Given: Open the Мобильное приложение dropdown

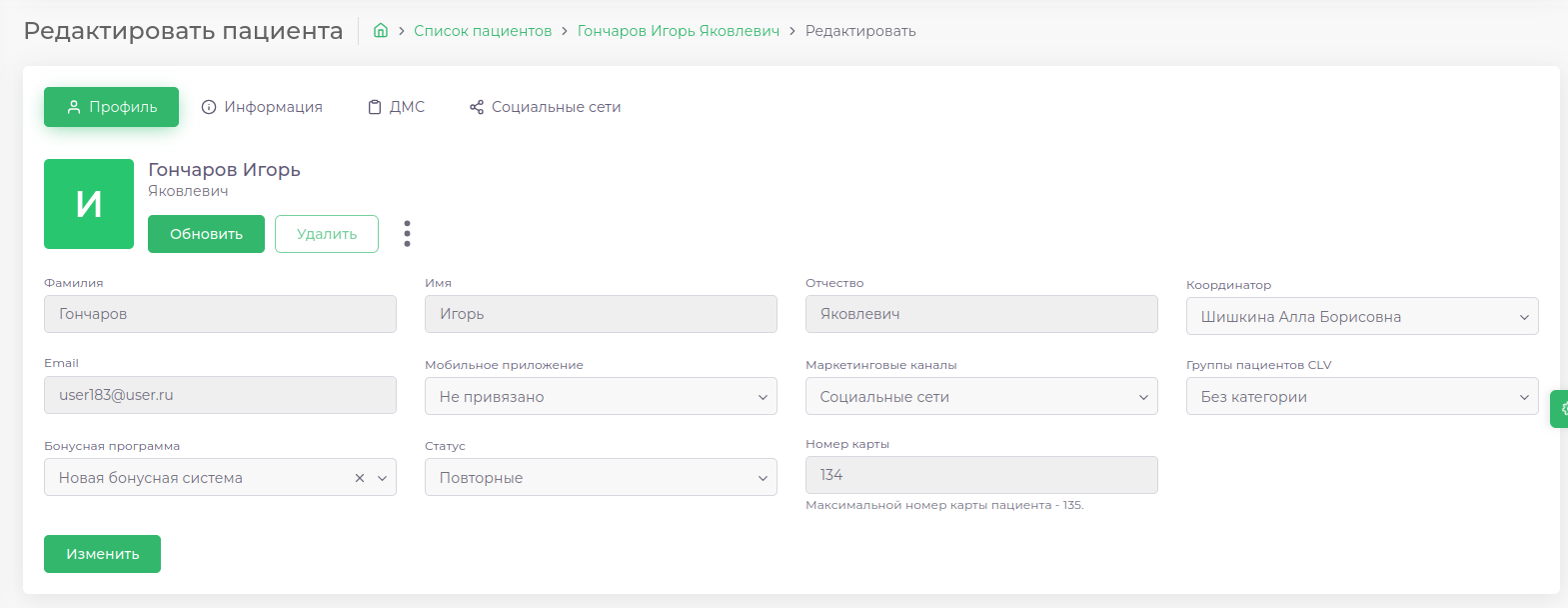Looking at the screenshot, I should pyautogui.click(x=600, y=397).
